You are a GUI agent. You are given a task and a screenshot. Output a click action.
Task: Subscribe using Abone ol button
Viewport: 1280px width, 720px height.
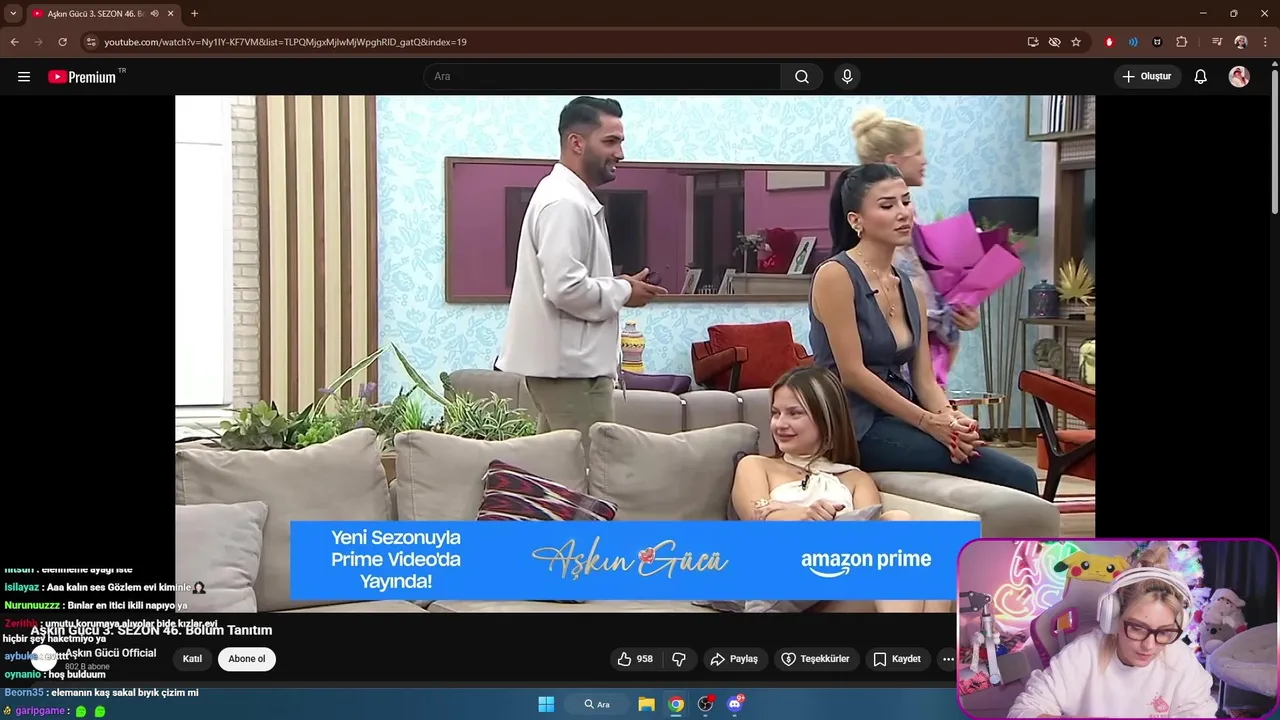pyautogui.click(x=247, y=659)
